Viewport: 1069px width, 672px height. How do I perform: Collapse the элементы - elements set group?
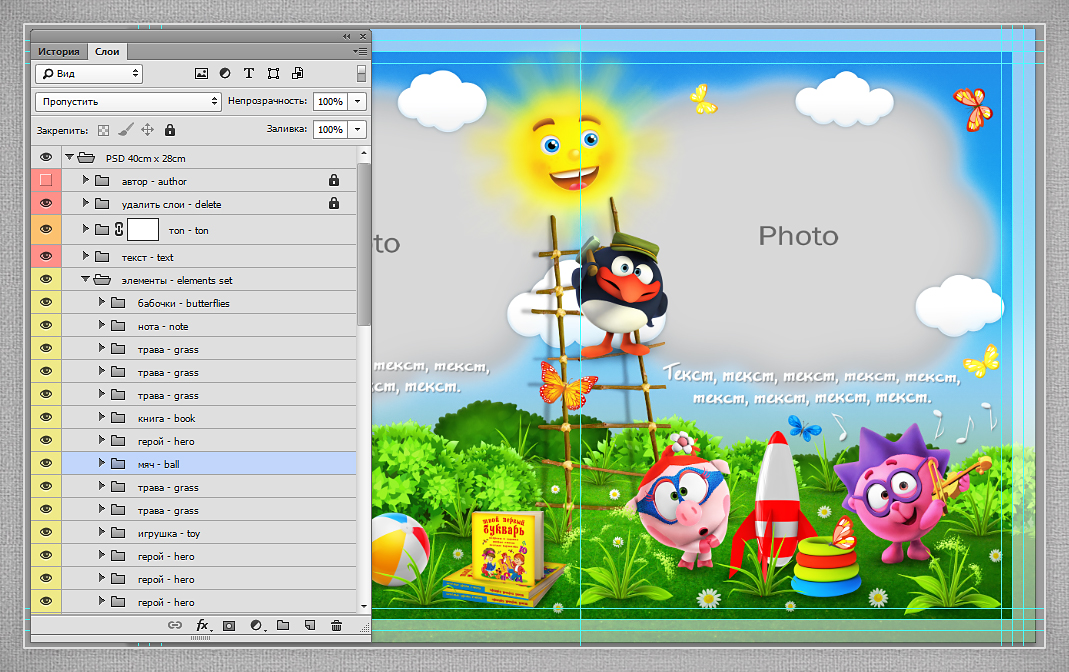click(85, 279)
